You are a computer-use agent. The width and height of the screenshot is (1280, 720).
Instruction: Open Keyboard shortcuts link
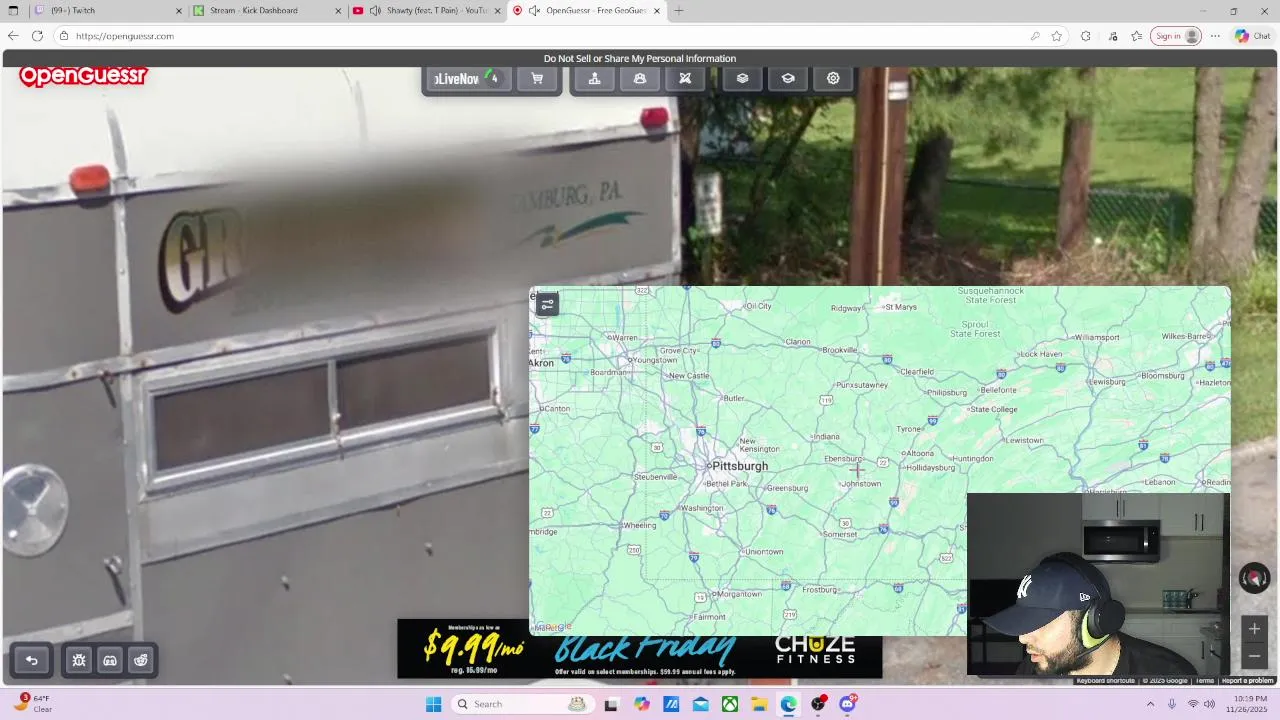point(1105,681)
